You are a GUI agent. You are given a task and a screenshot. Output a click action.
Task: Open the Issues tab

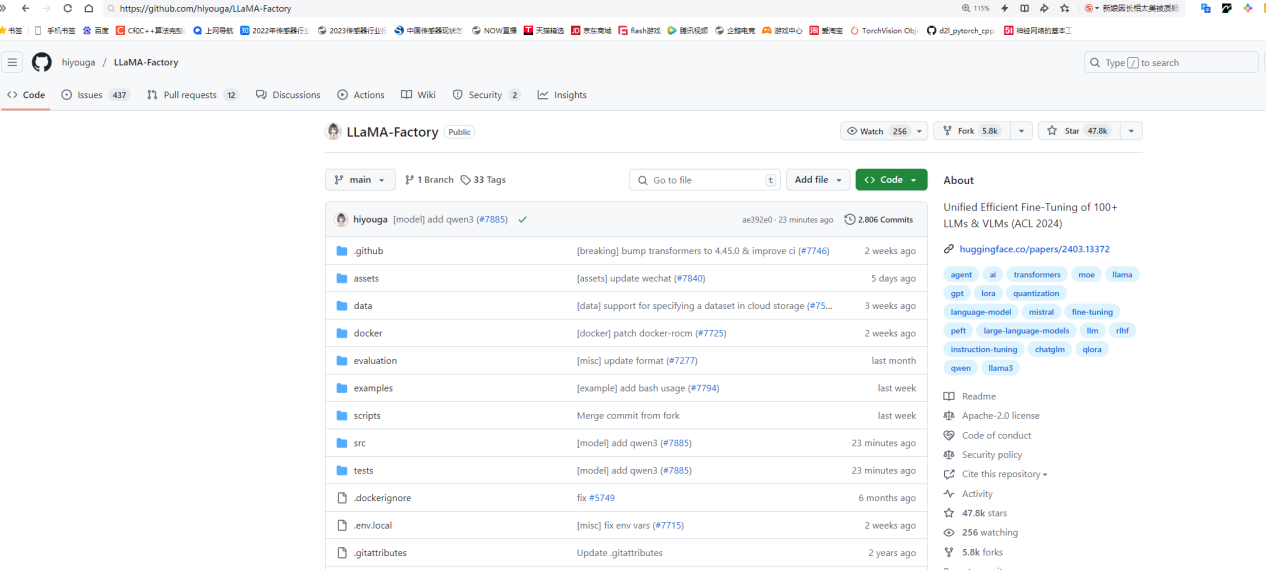(96, 95)
